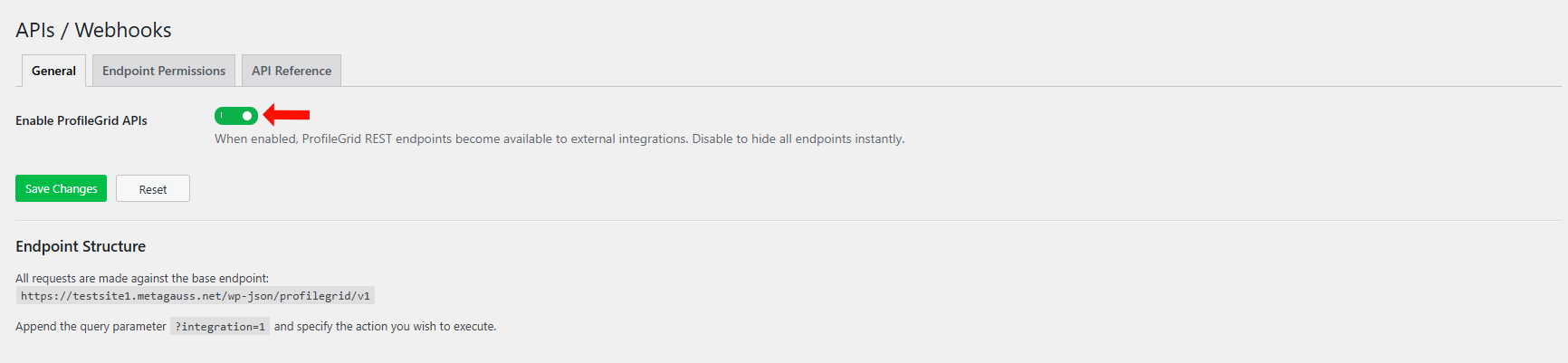
Task: Click the "Append the query parameter" text
Action: coord(91,326)
